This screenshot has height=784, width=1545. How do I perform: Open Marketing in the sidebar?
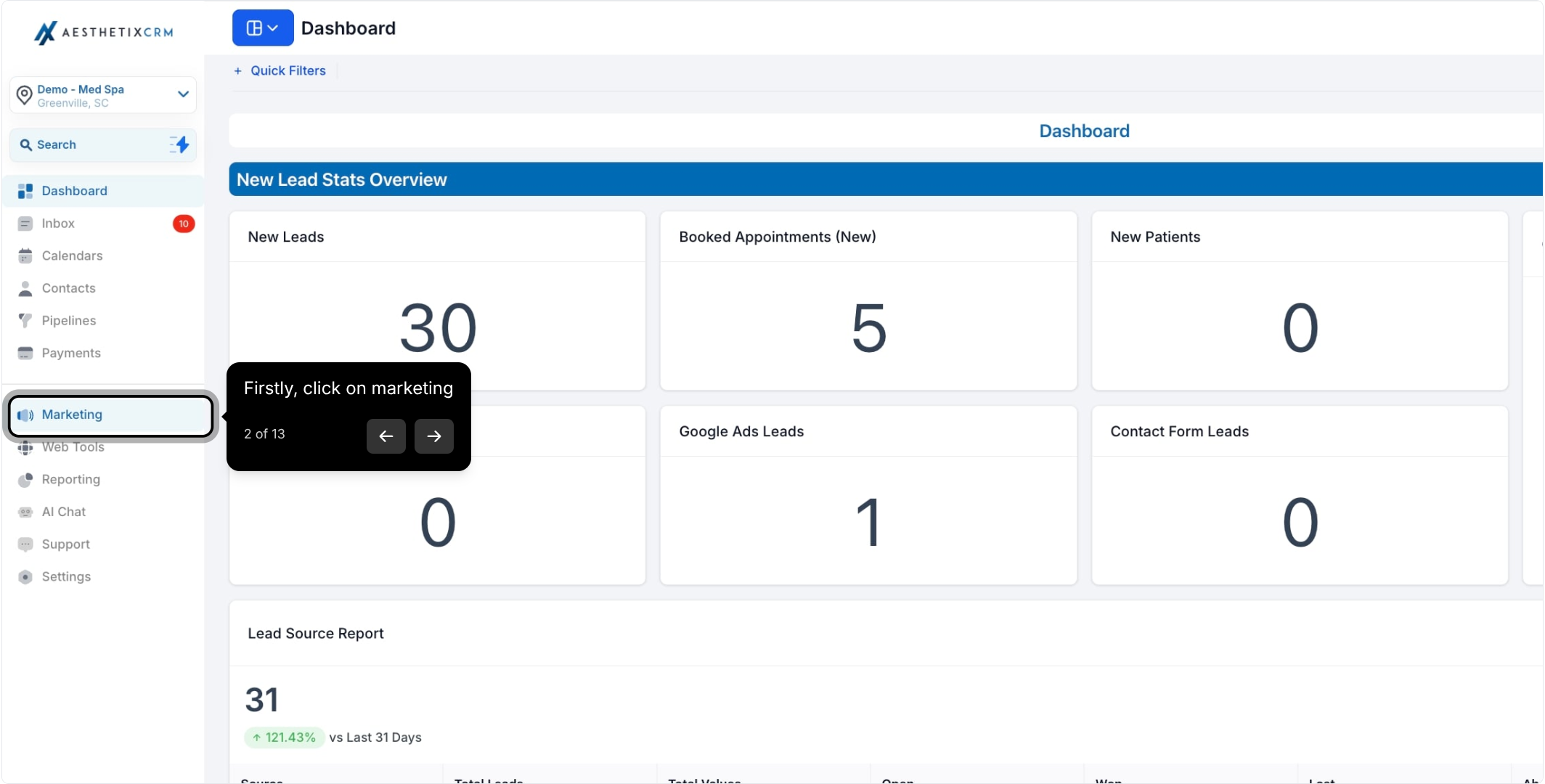coord(110,415)
